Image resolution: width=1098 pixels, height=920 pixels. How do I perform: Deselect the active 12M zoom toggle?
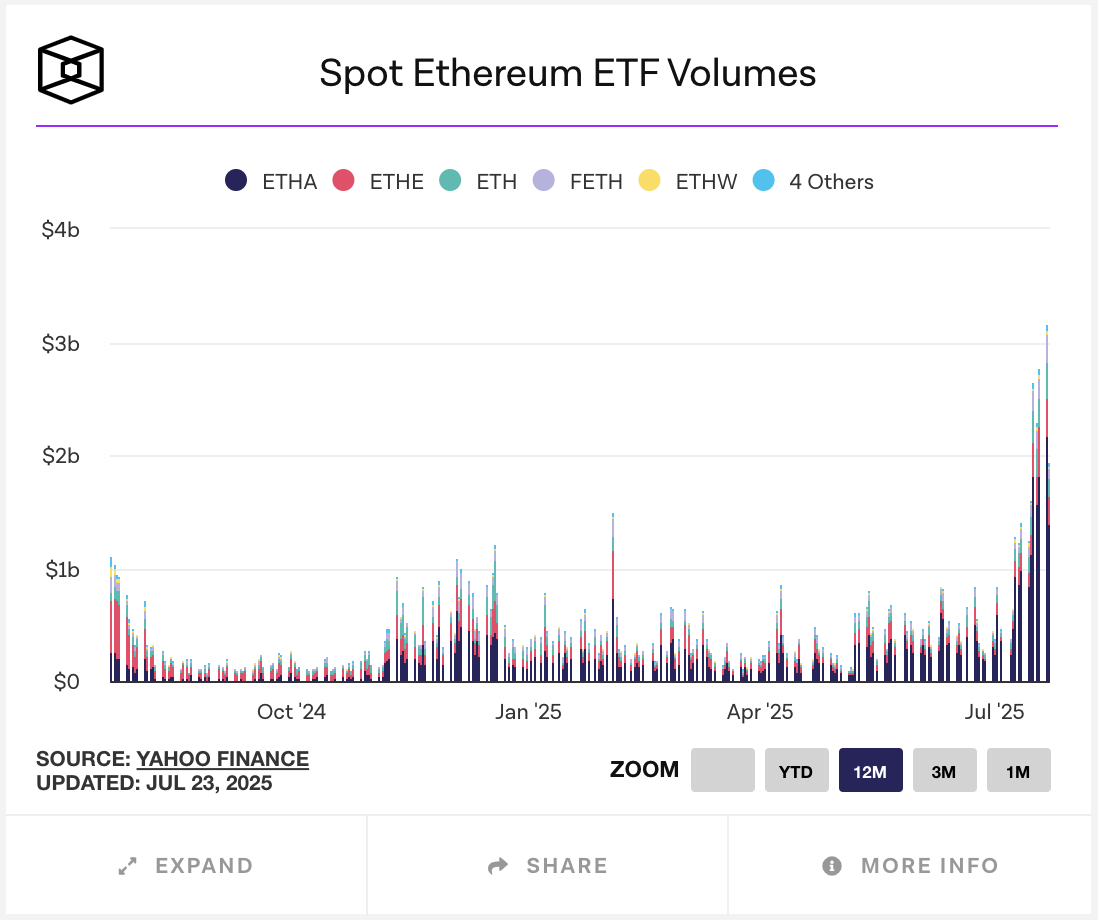tap(870, 769)
